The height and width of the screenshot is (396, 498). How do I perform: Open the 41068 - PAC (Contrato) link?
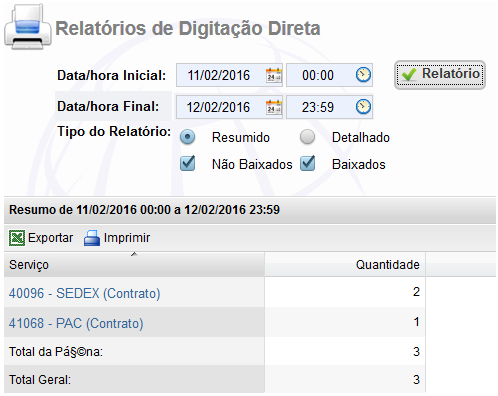[76, 323]
